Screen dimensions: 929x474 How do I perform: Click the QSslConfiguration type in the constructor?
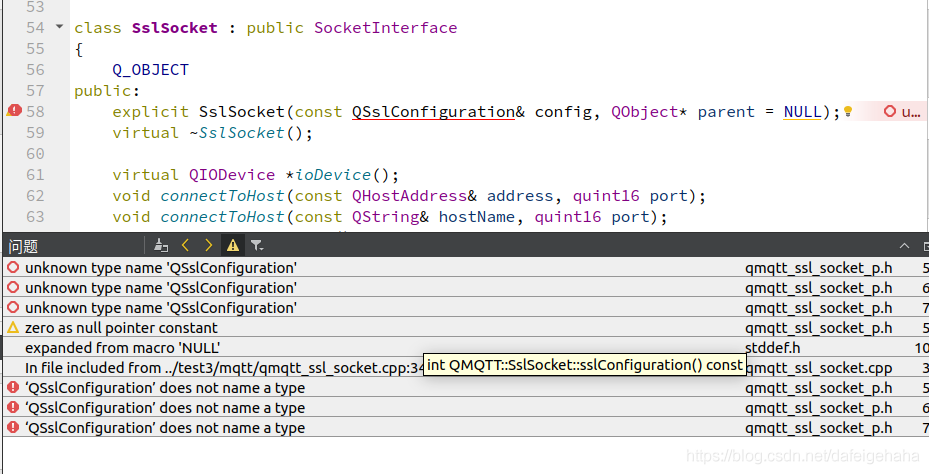click(x=433, y=112)
